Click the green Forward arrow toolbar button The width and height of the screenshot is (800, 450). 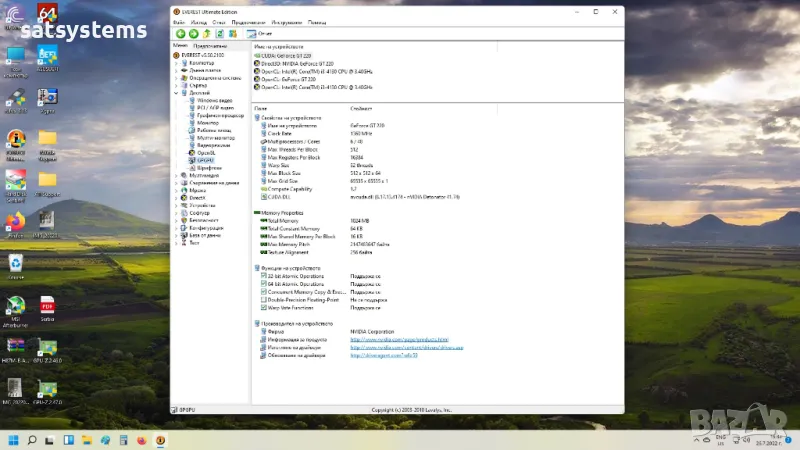coord(193,34)
